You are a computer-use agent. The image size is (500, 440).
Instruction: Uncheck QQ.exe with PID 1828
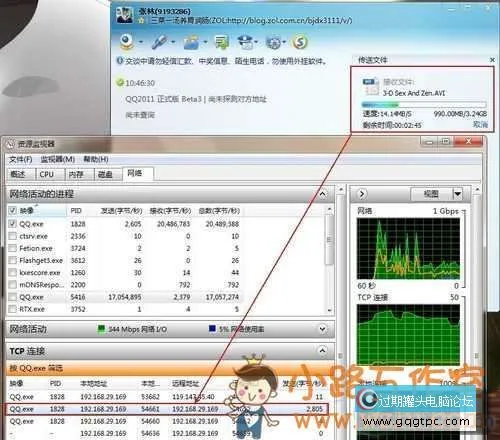click(12, 224)
